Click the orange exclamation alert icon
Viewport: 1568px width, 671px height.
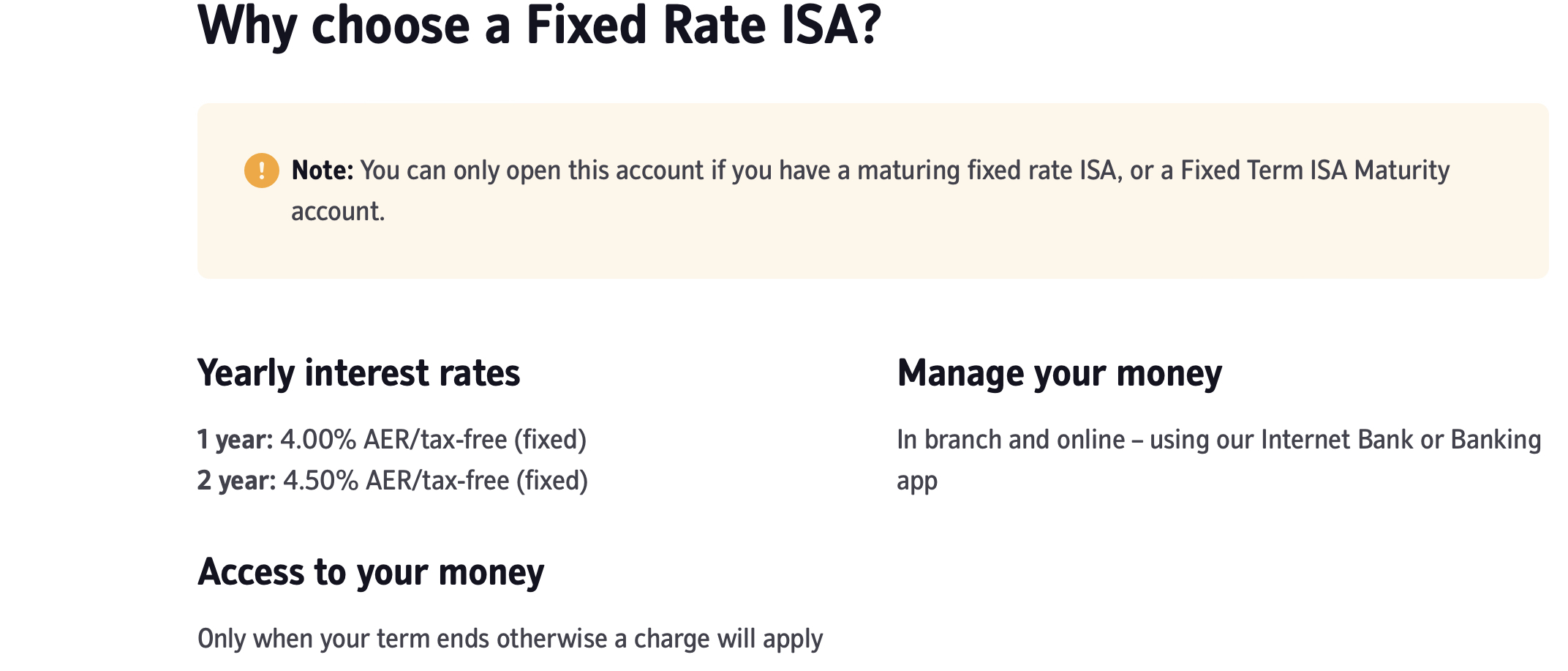pos(261,170)
